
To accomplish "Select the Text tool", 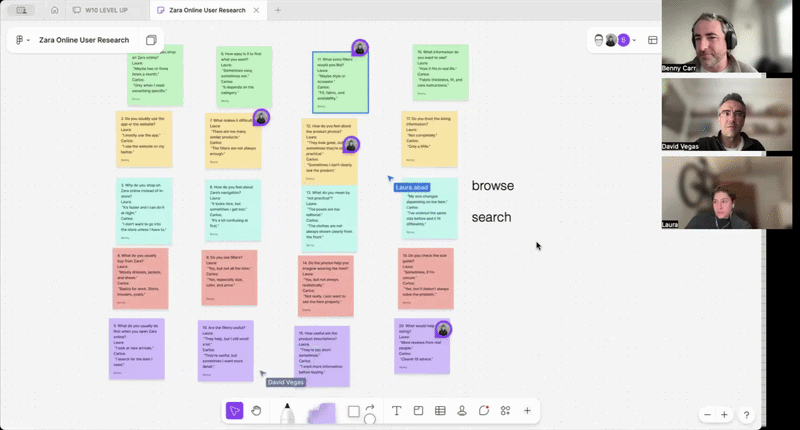I will tap(396, 410).
